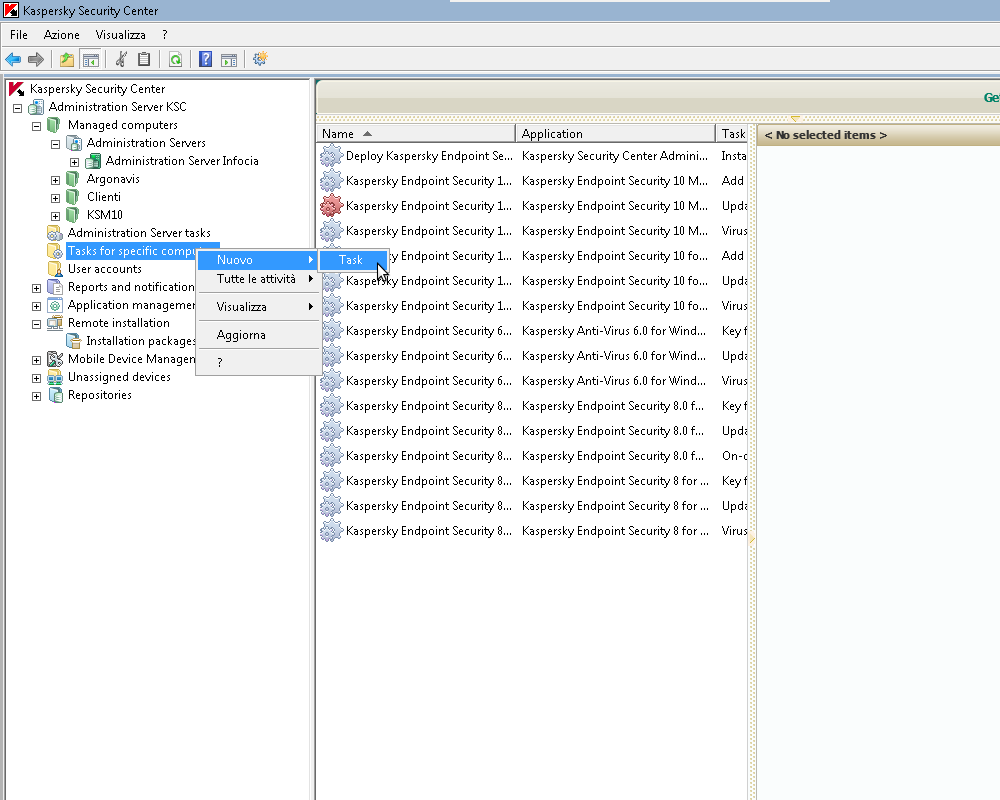Collapse the Managed computers node
This screenshot has width=1000, height=800.
click(x=36, y=126)
